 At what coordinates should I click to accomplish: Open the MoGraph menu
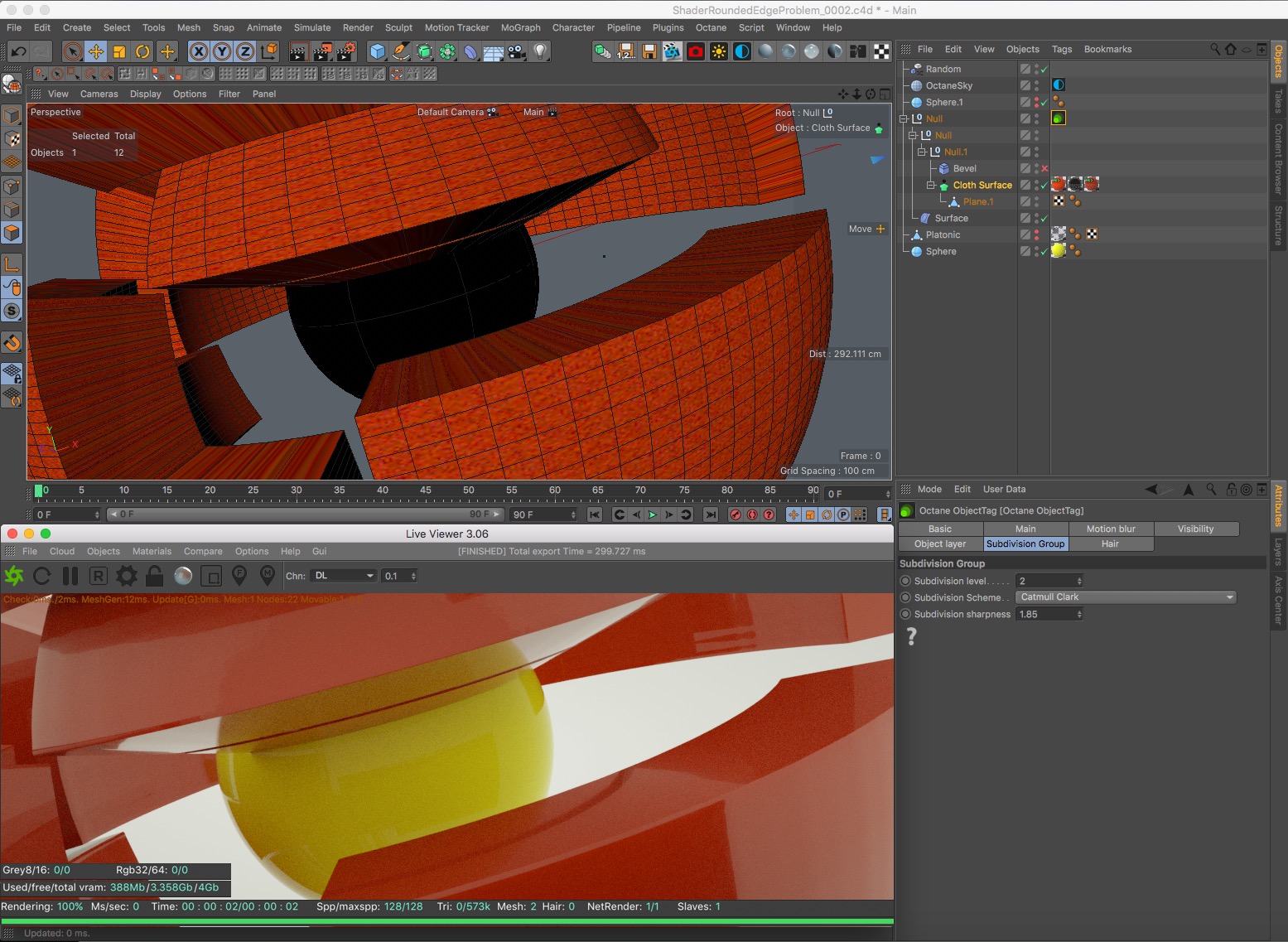click(520, 27)
